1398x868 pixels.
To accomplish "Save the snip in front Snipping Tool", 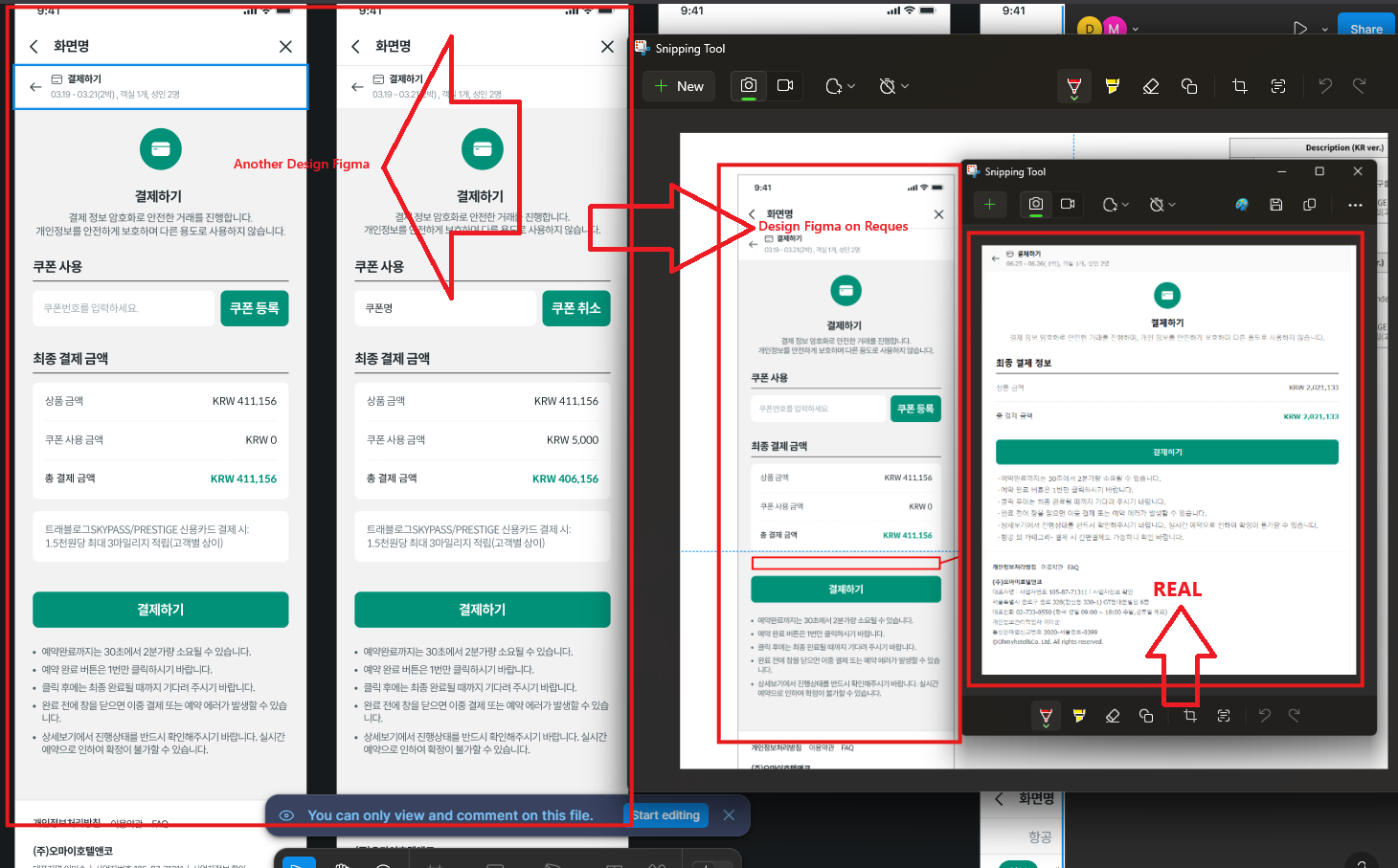I will pos(1276,204).
